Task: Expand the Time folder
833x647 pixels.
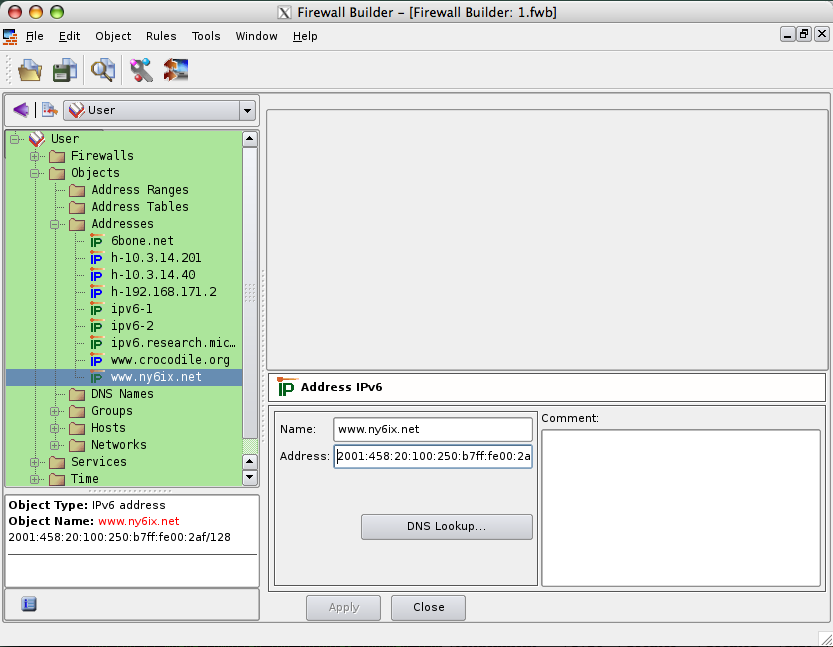Action: [35, 479]
